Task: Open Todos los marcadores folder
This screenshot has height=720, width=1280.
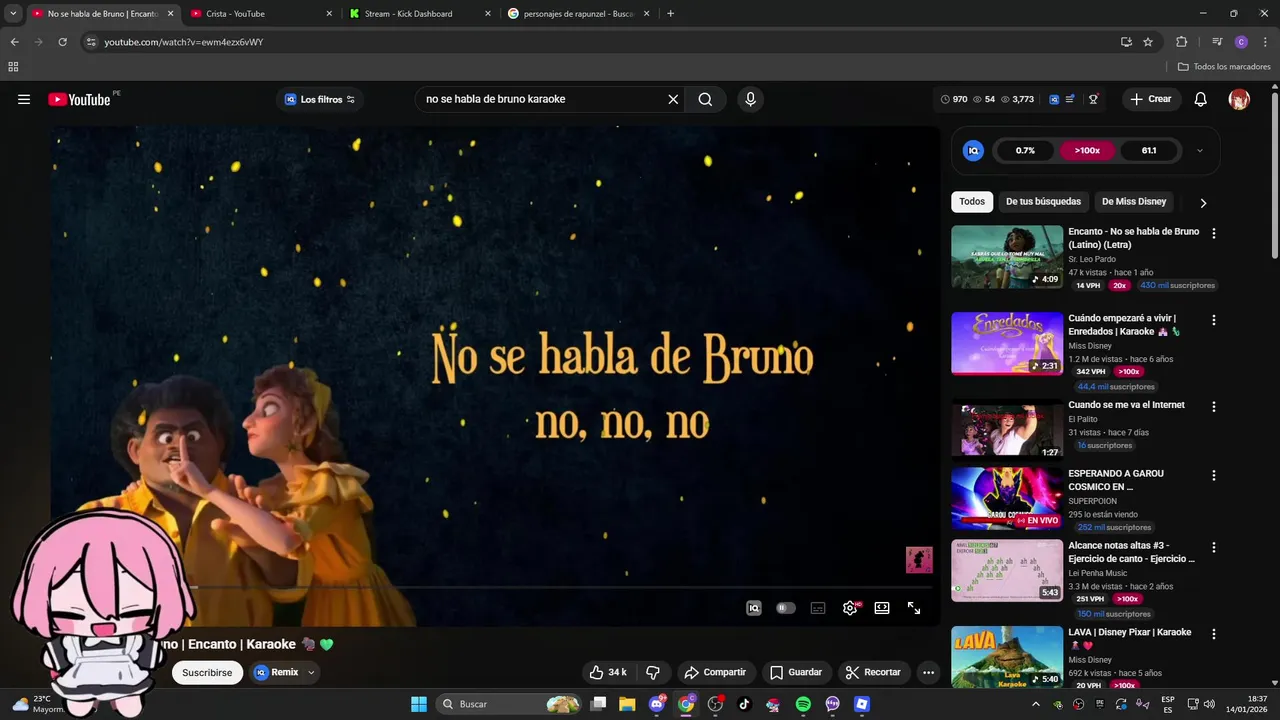Action: pyautogui.click(x=1224, y=66)
